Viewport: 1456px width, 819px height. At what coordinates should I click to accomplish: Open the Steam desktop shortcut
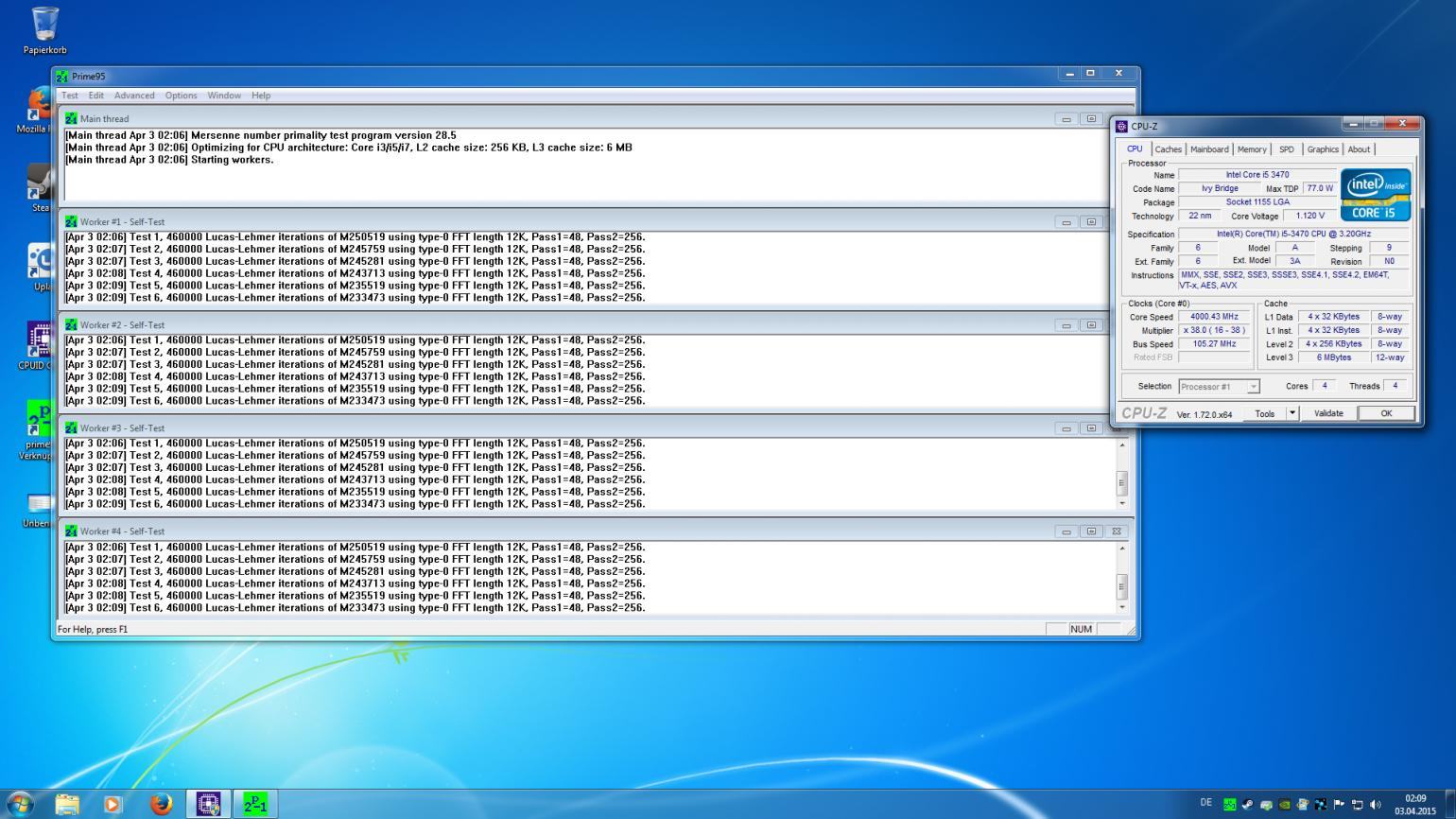pyautogui.click(x=40, y=187)
